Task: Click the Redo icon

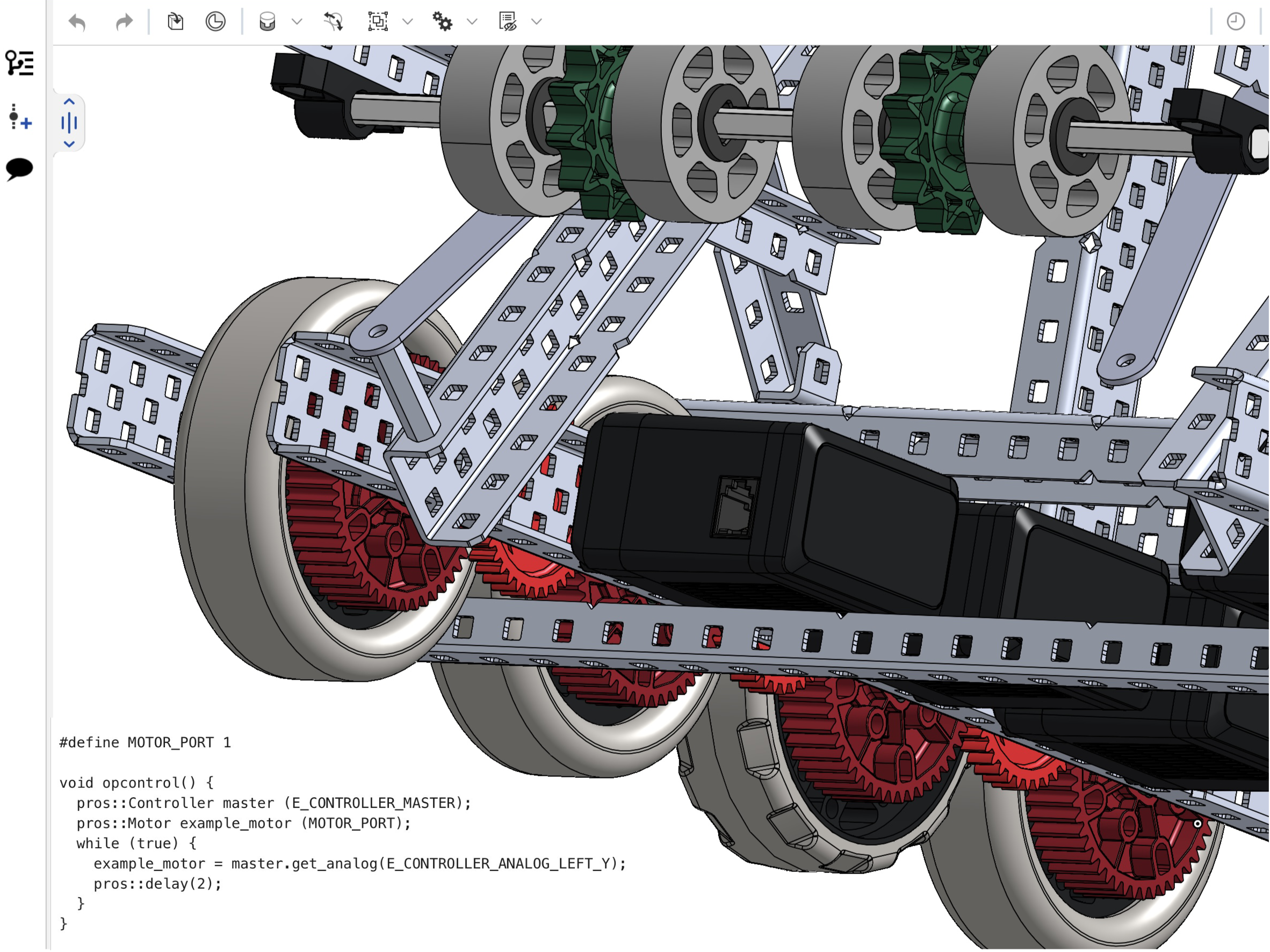Action: pos(124,22)
